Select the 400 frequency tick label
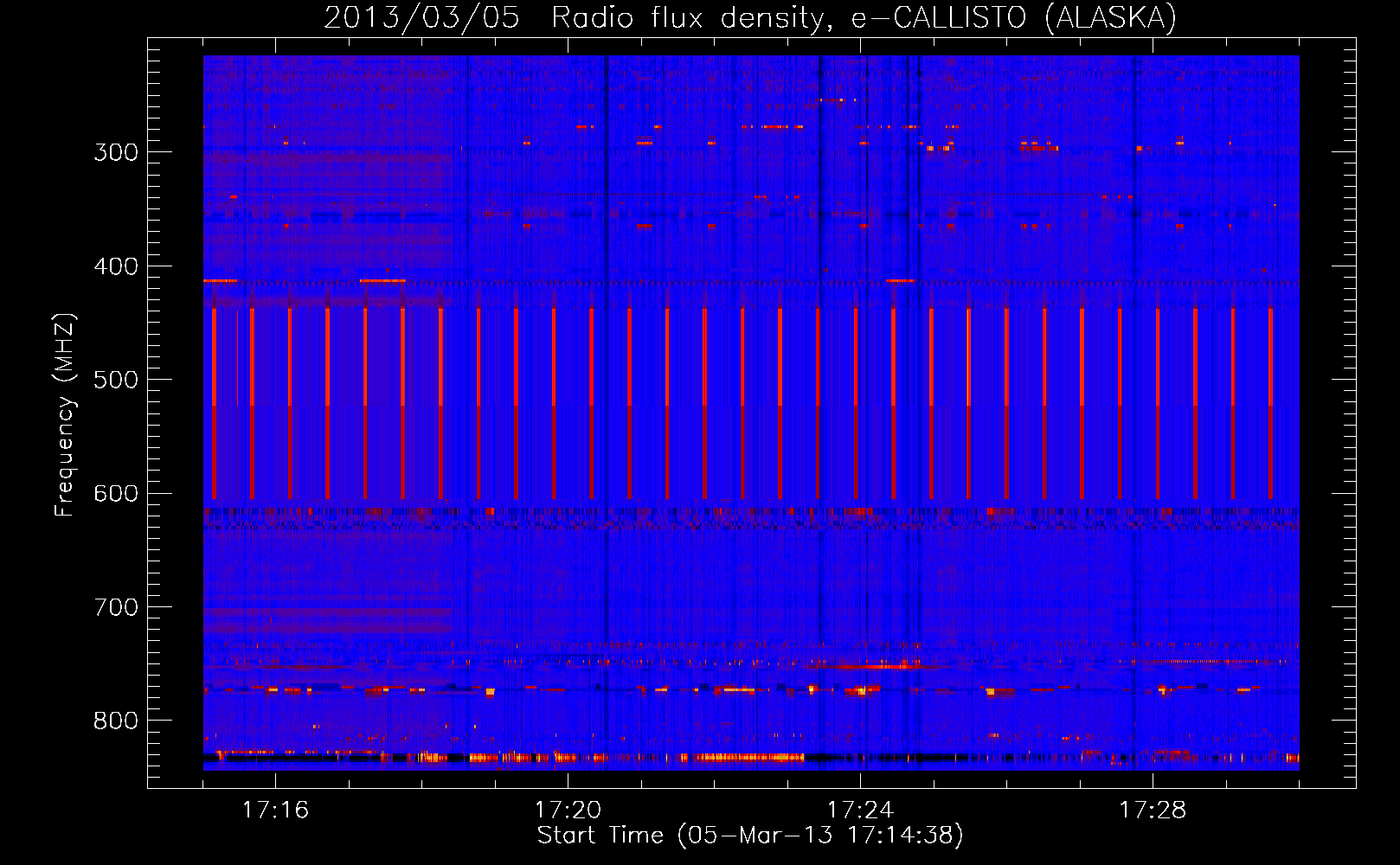 pos(116,266)
